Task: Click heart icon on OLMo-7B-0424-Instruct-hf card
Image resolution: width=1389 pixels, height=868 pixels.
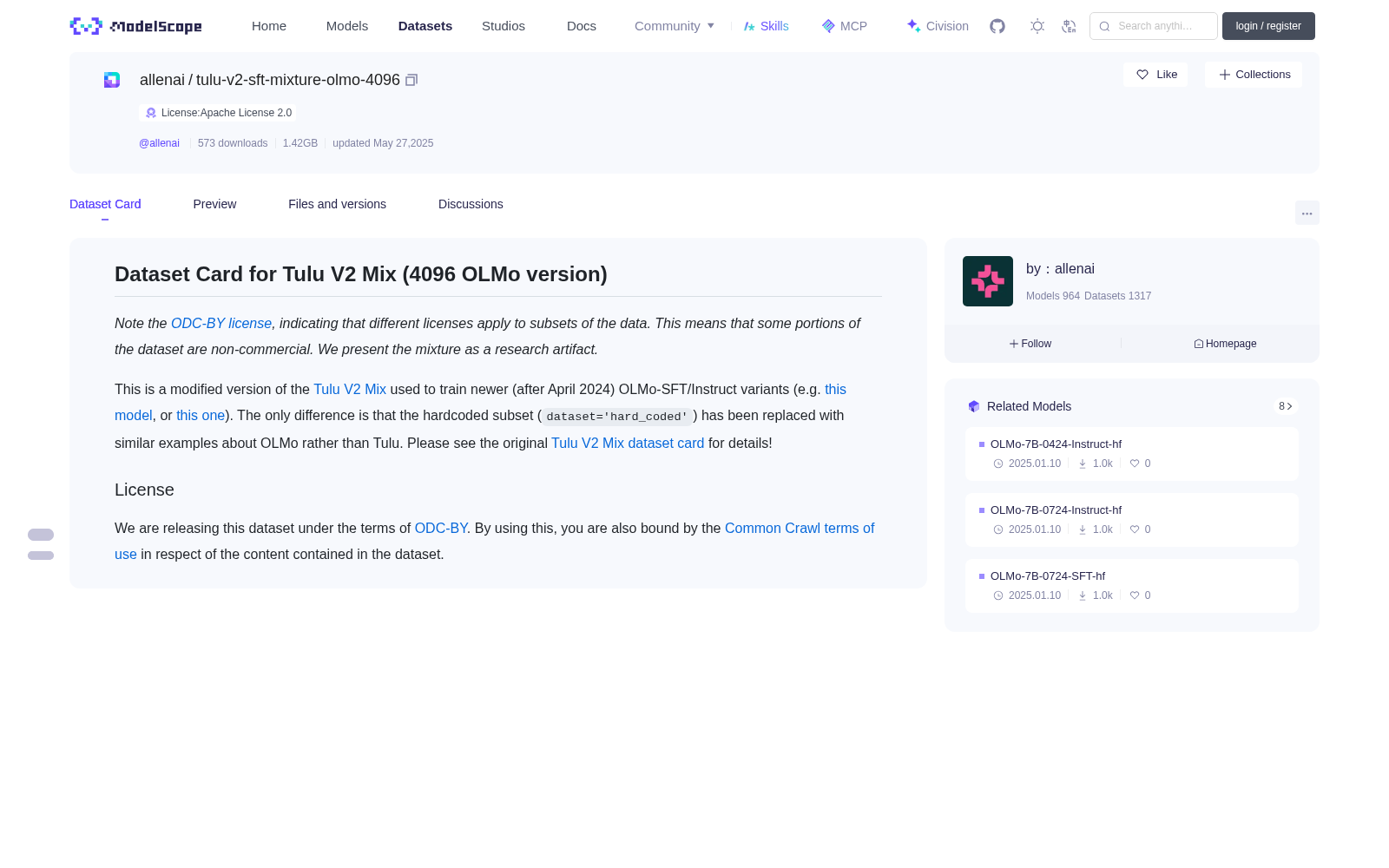Action: (1134, 464)
